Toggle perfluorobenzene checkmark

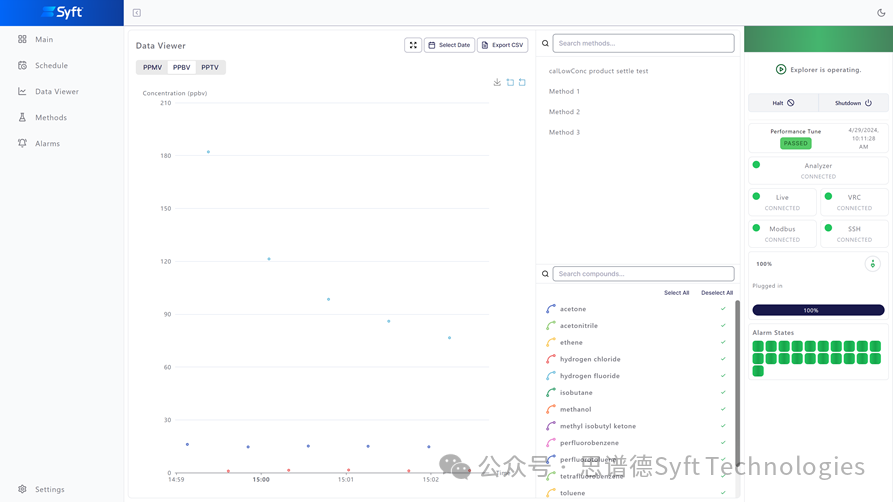[723, 443]
